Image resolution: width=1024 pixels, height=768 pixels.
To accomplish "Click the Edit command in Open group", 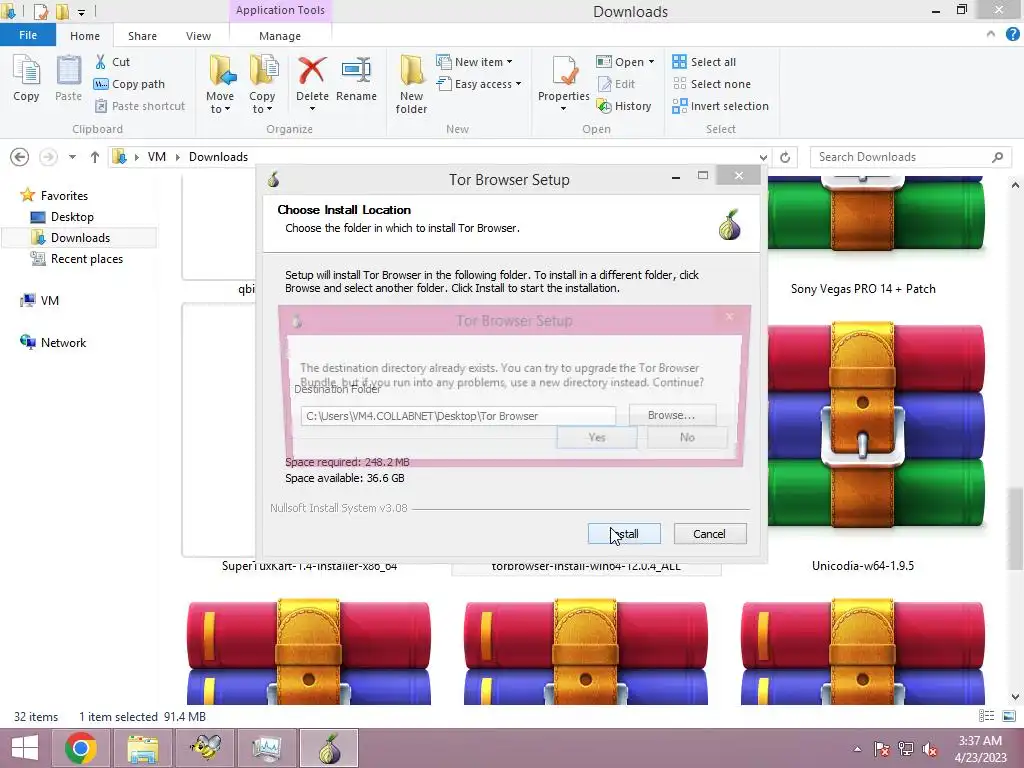I will [x=616, y=84].
